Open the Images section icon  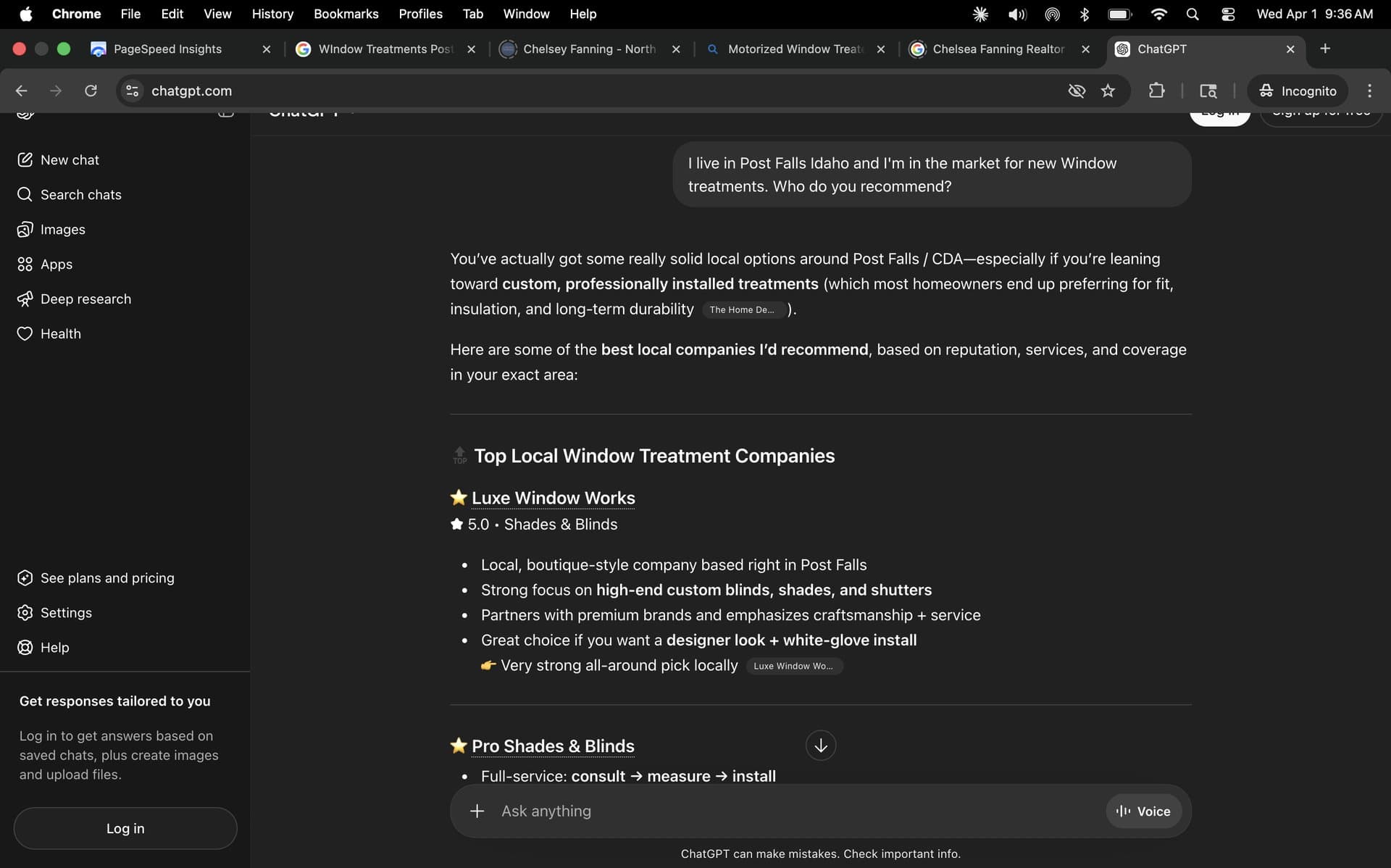25,229
